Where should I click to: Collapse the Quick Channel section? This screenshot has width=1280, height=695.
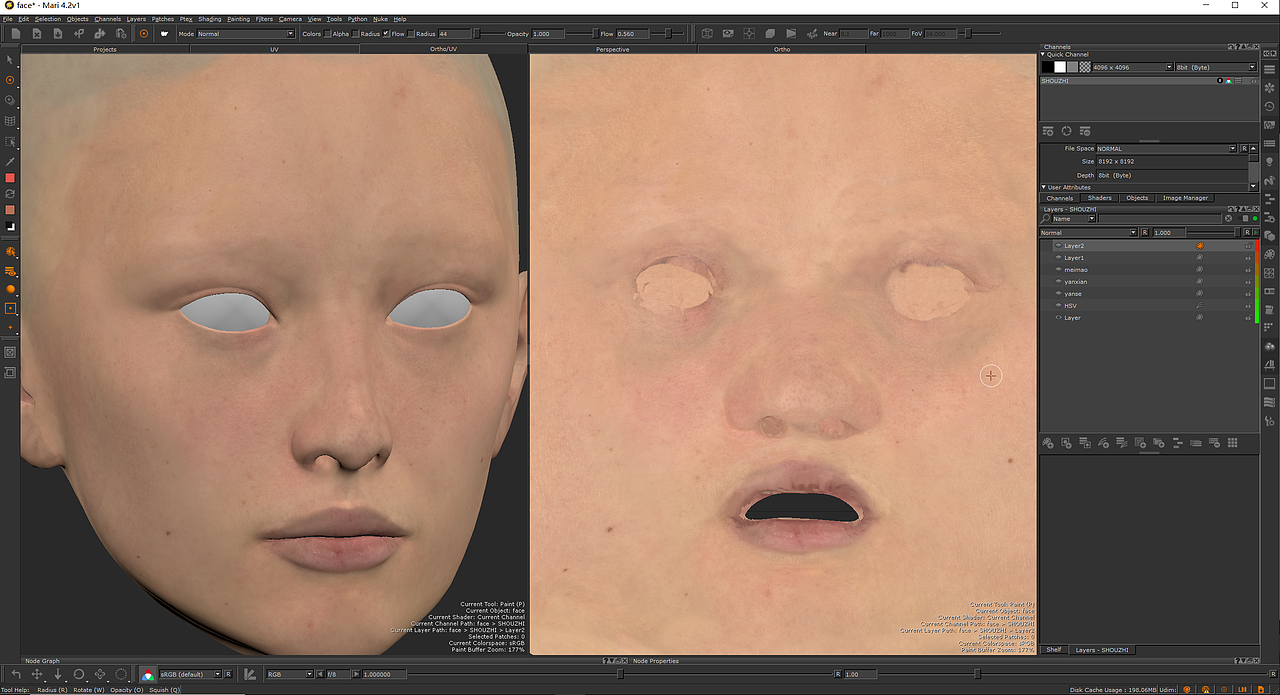[1045, 54]
